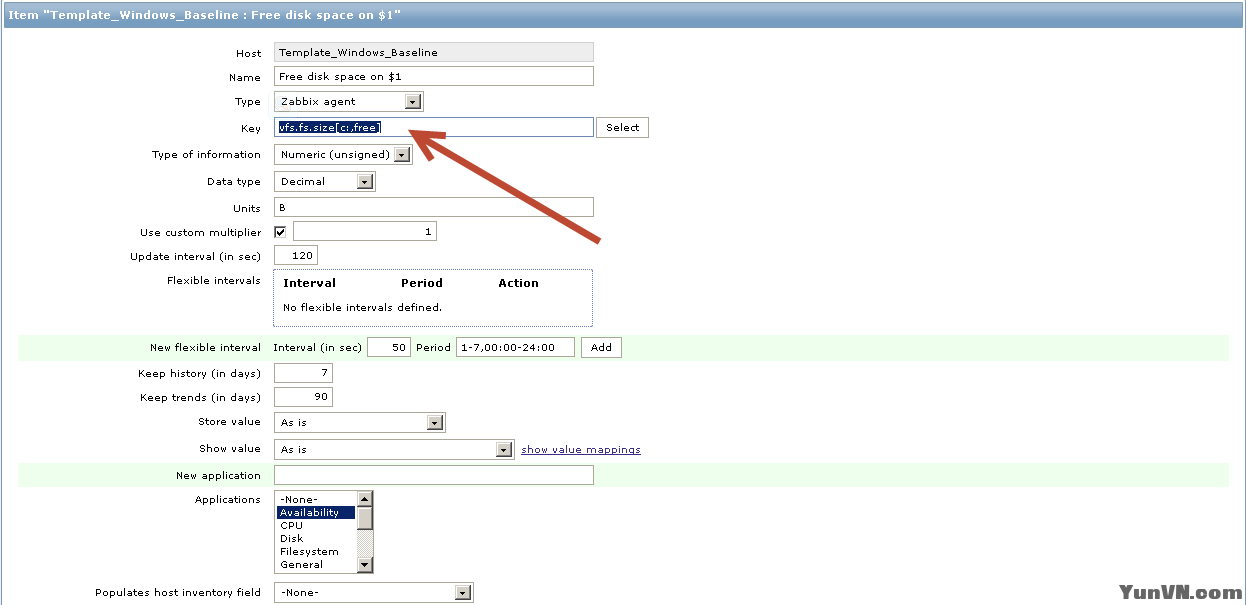Screen dimensions: 1246x605
Task: Click the Host field Template_Windows_Baseline
Action: pos(433,52)
